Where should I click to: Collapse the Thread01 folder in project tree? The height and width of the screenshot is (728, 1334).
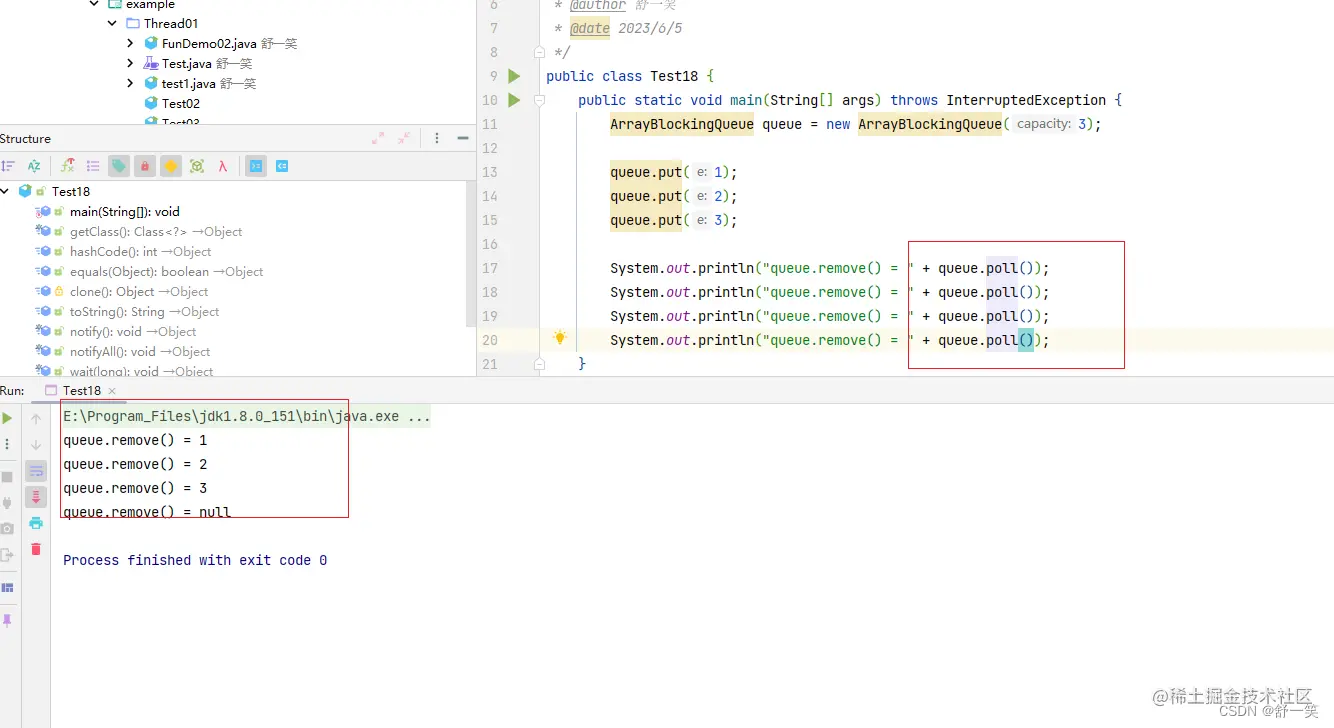[x=113, y=23]
